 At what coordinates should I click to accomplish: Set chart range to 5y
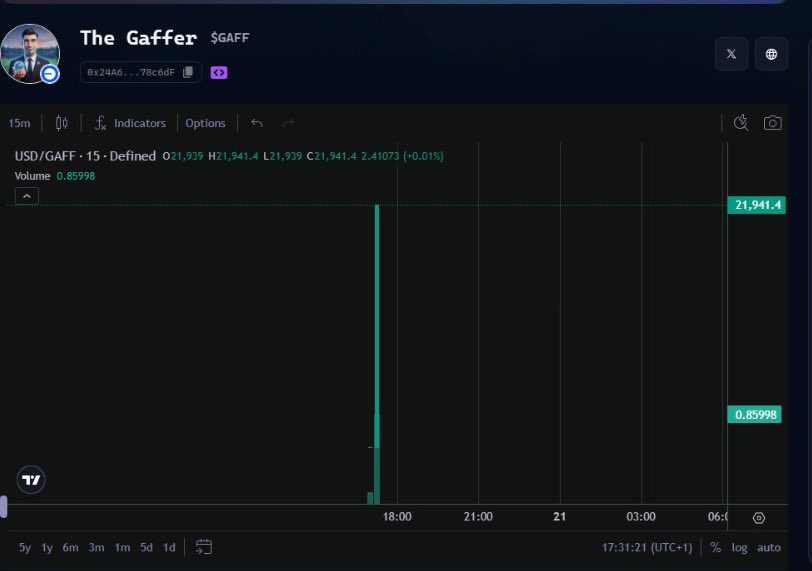click(x=25, y=548)
